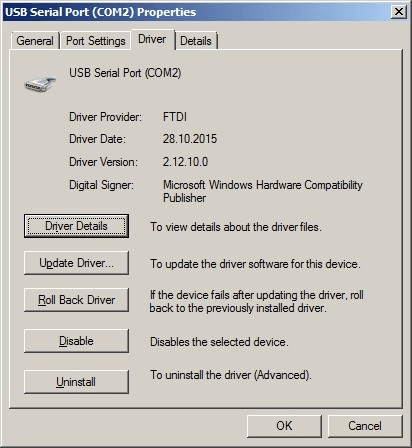Viewport: 412px width, 448px height.
Task: Click the Driver Details button
Action: pyautogui.click(x=76, y=226)
